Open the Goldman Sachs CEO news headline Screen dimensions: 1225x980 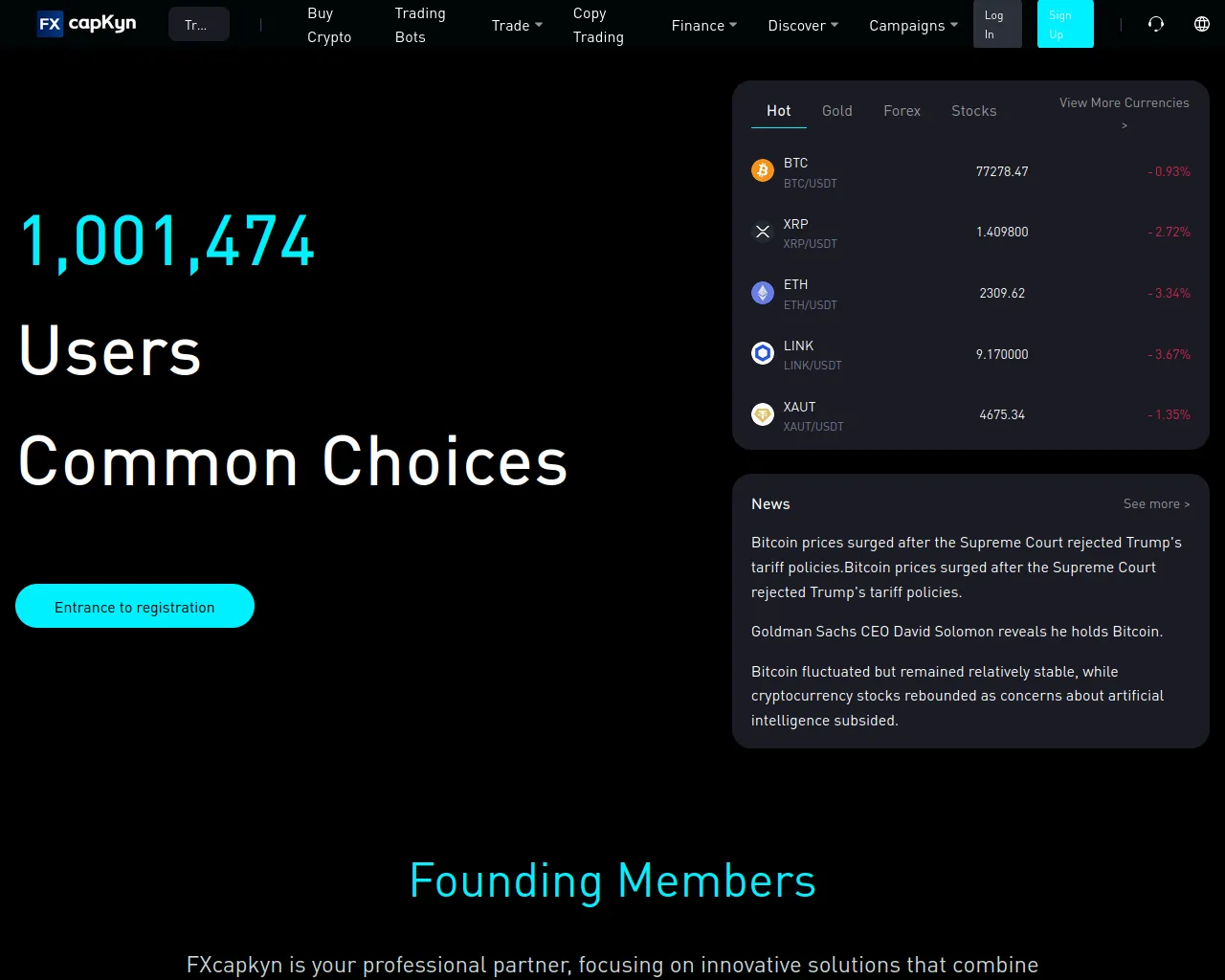(957, 632)
